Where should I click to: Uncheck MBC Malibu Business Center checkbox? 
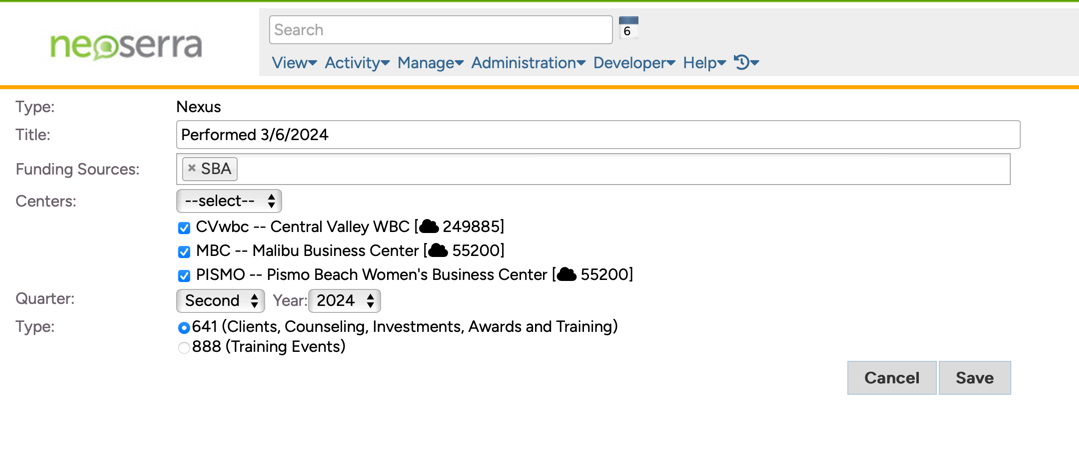[x=184, y=252]
